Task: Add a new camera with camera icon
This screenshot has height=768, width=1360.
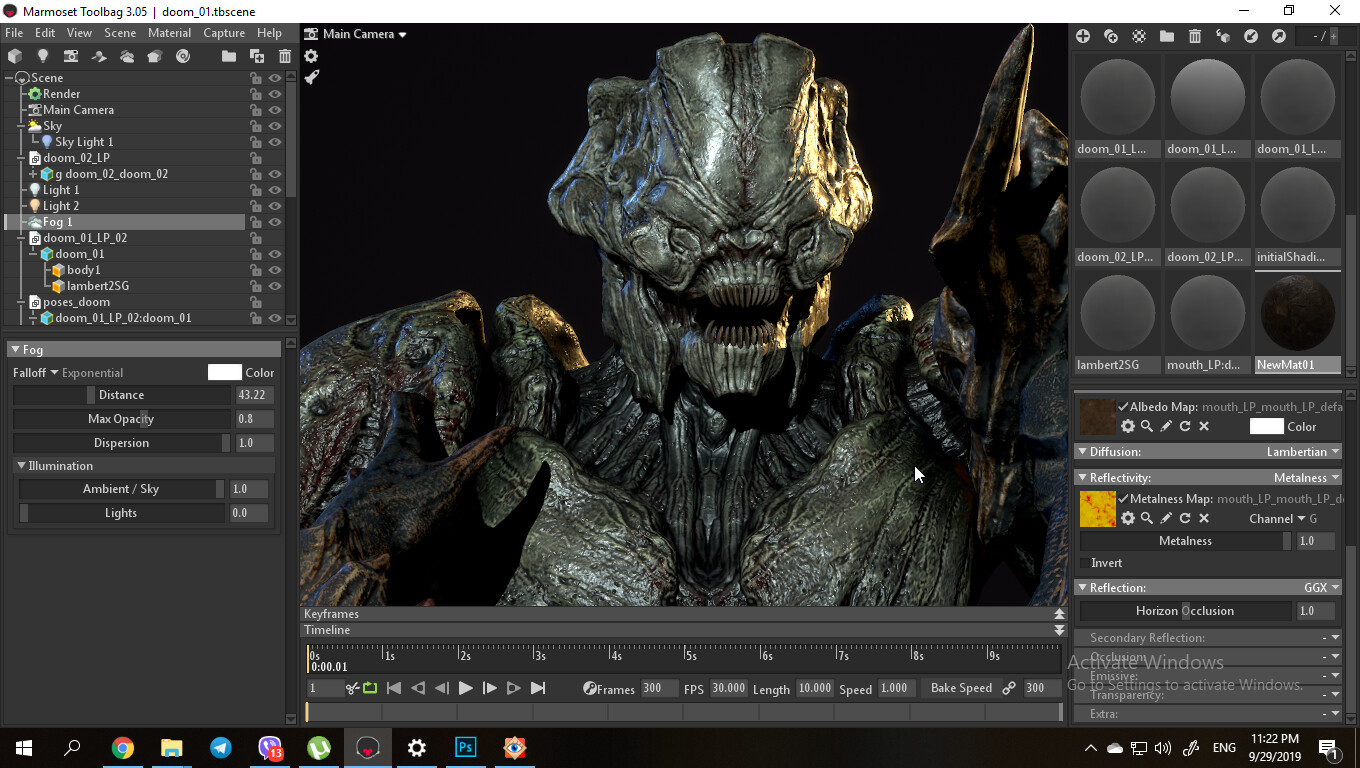Action: click(71, 56)
